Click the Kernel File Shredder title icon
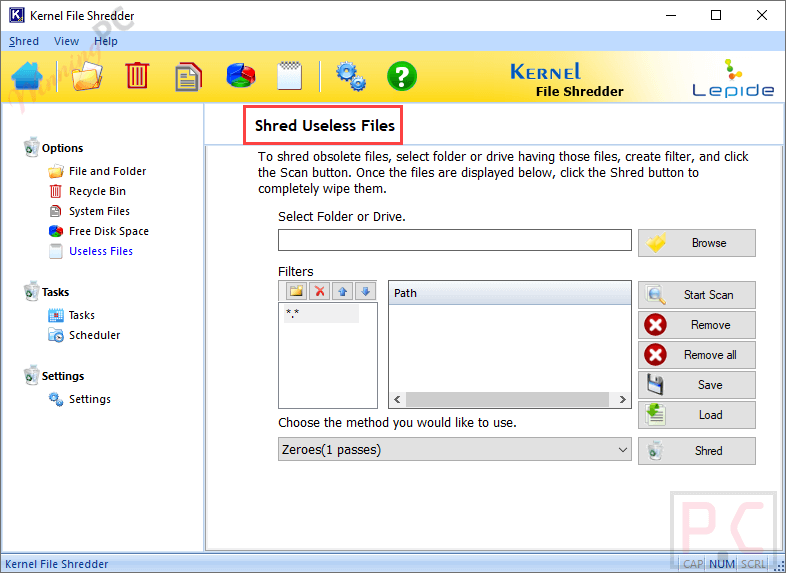 17,16
